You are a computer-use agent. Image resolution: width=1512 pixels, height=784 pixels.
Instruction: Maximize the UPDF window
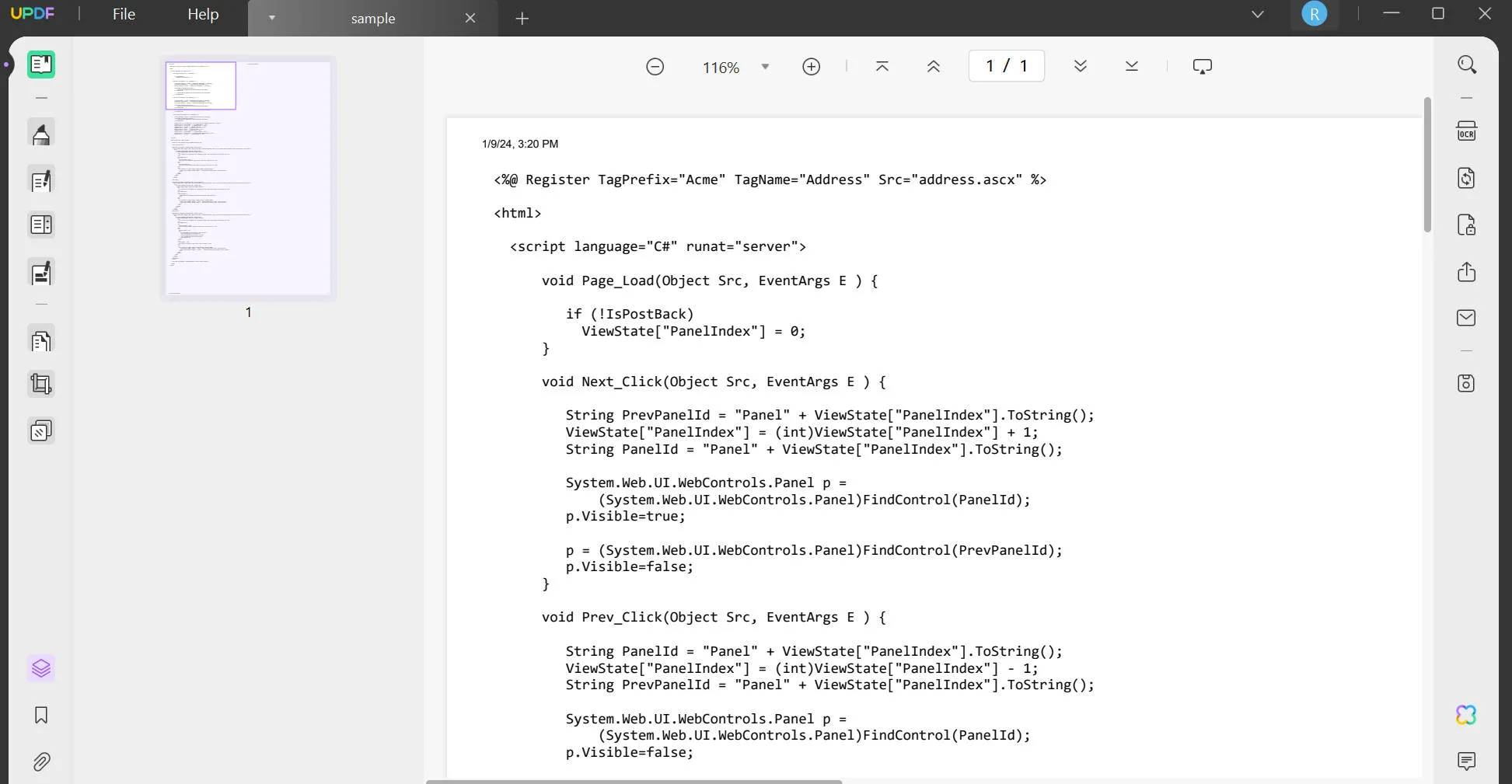point(1438,14)
